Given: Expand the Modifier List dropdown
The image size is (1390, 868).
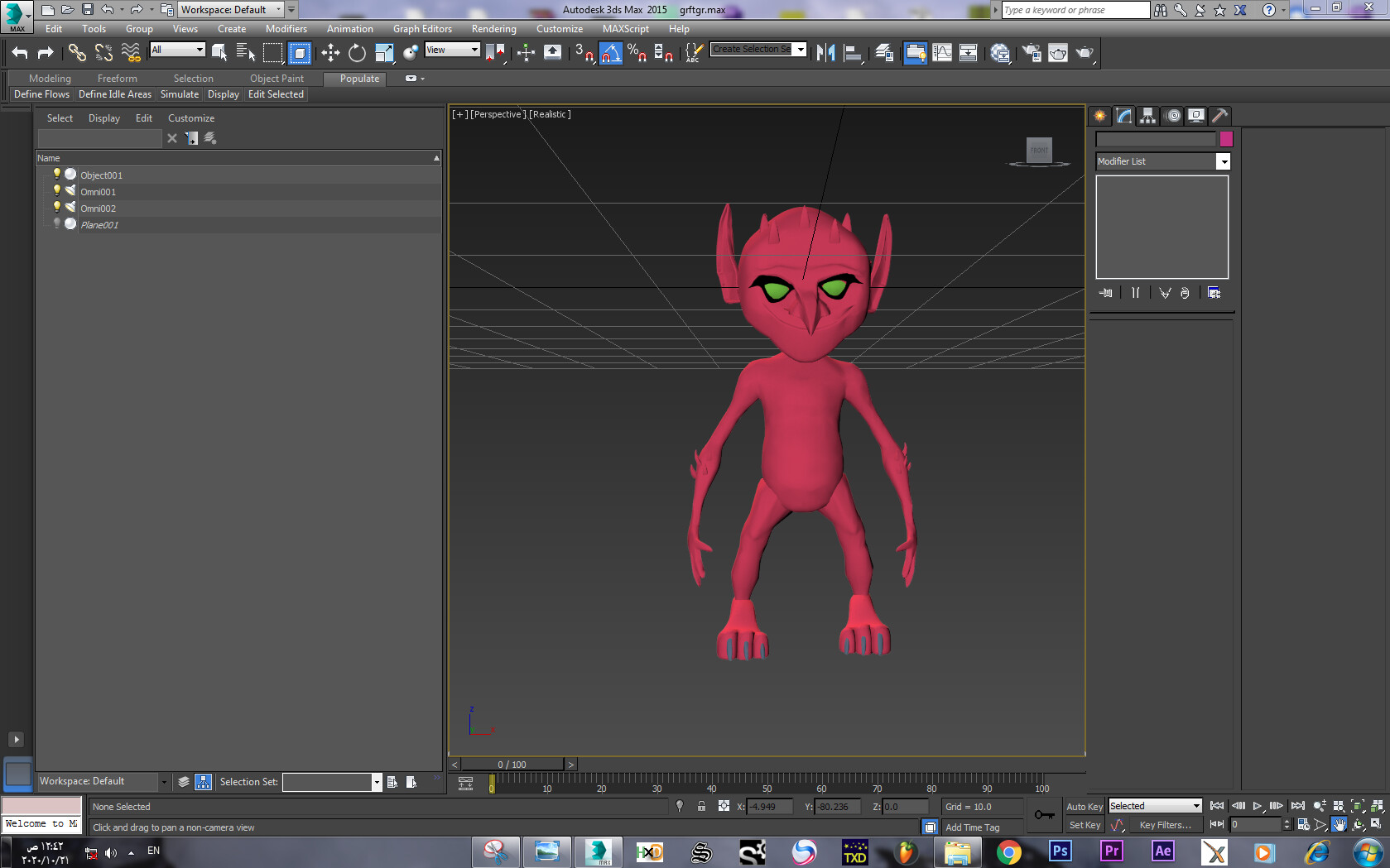Looking at the screenshot, I should pos(1223,162).
